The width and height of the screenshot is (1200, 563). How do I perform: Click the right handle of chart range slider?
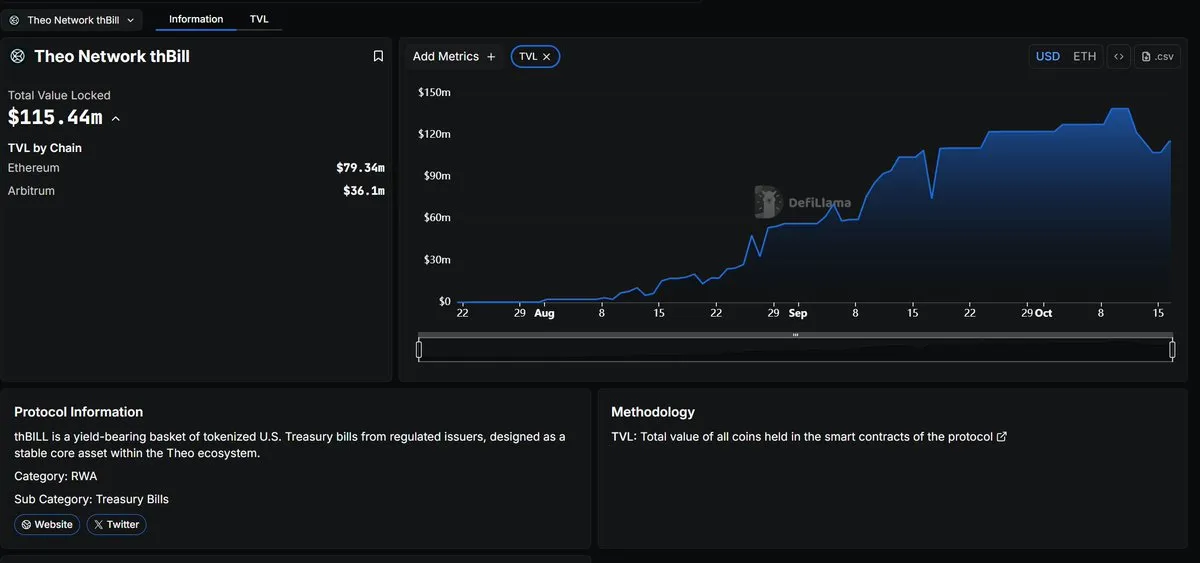(x=1172, y=350)
